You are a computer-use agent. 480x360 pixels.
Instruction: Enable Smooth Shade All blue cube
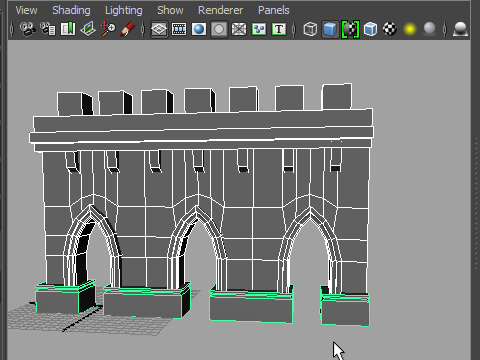pyautogui.click(x=330, y=29)
